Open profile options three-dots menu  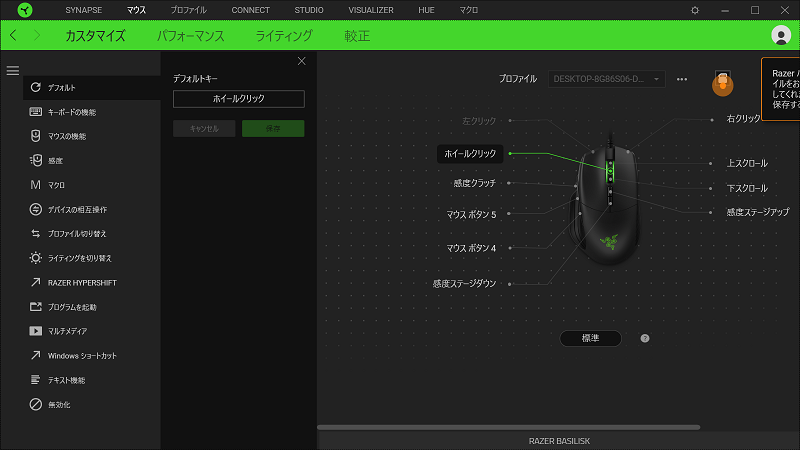point(682,79)
